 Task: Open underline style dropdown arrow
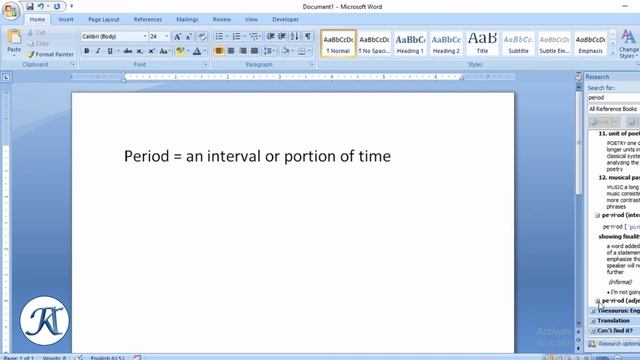[x=118, y=51]
